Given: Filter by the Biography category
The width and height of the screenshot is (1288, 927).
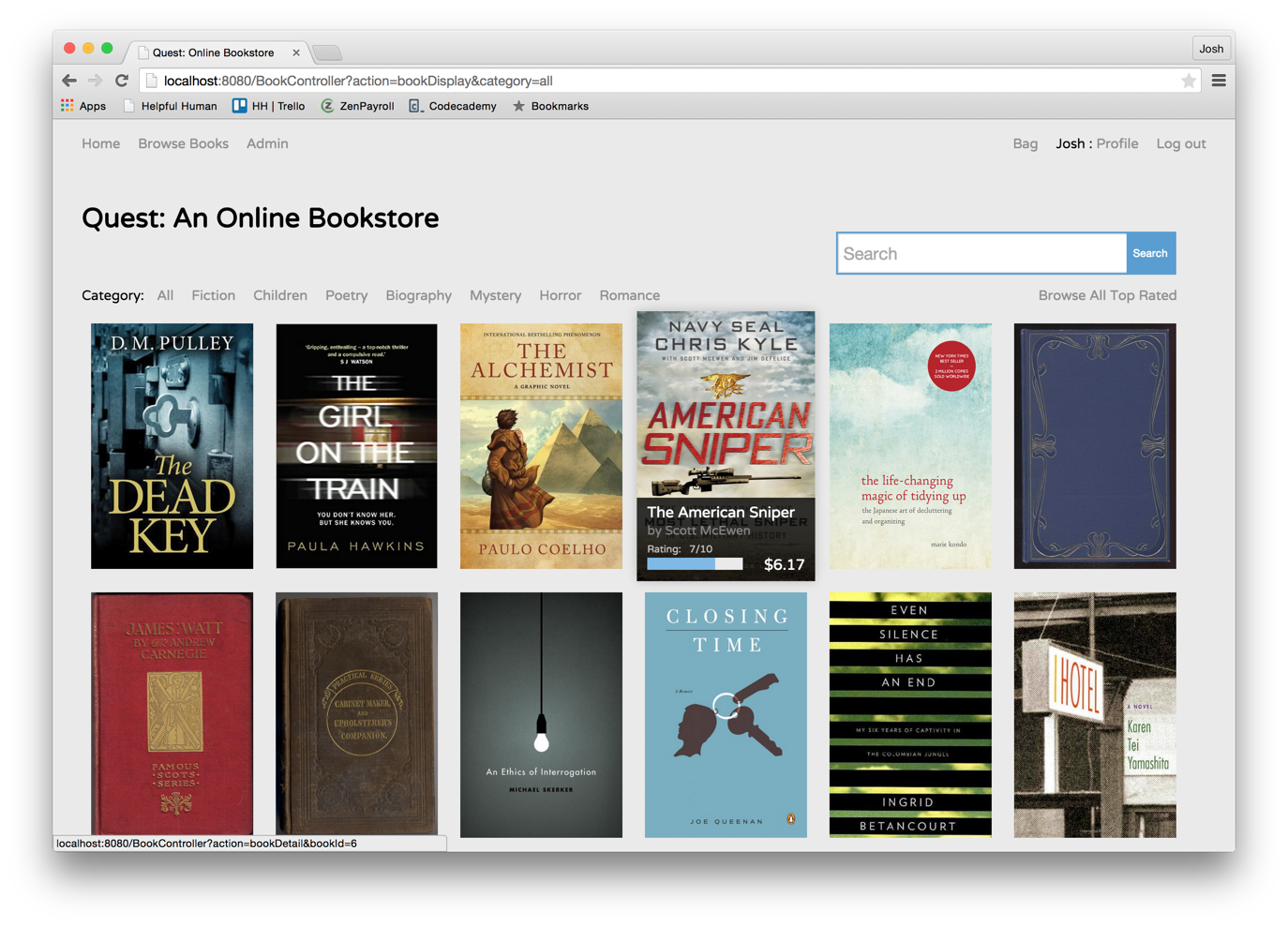Looking at the screenshot, I should click(419, 295).
